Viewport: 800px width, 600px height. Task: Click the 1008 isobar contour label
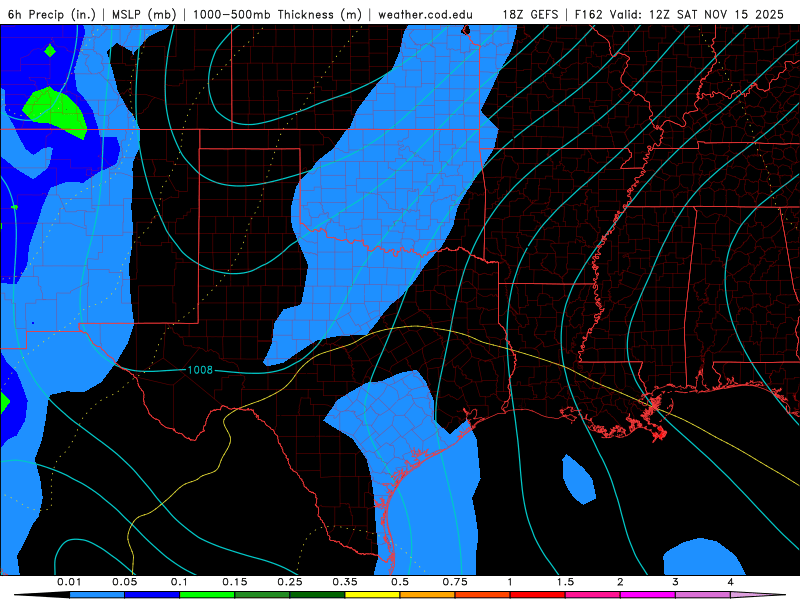coord(200,370)
